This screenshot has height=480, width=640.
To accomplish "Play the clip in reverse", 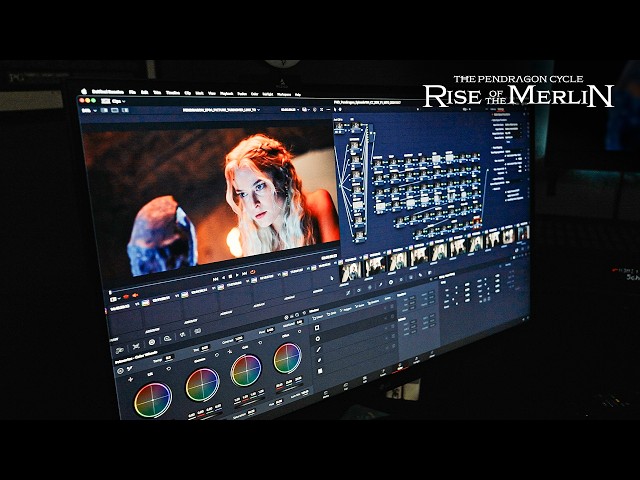I will pos(223,278).
